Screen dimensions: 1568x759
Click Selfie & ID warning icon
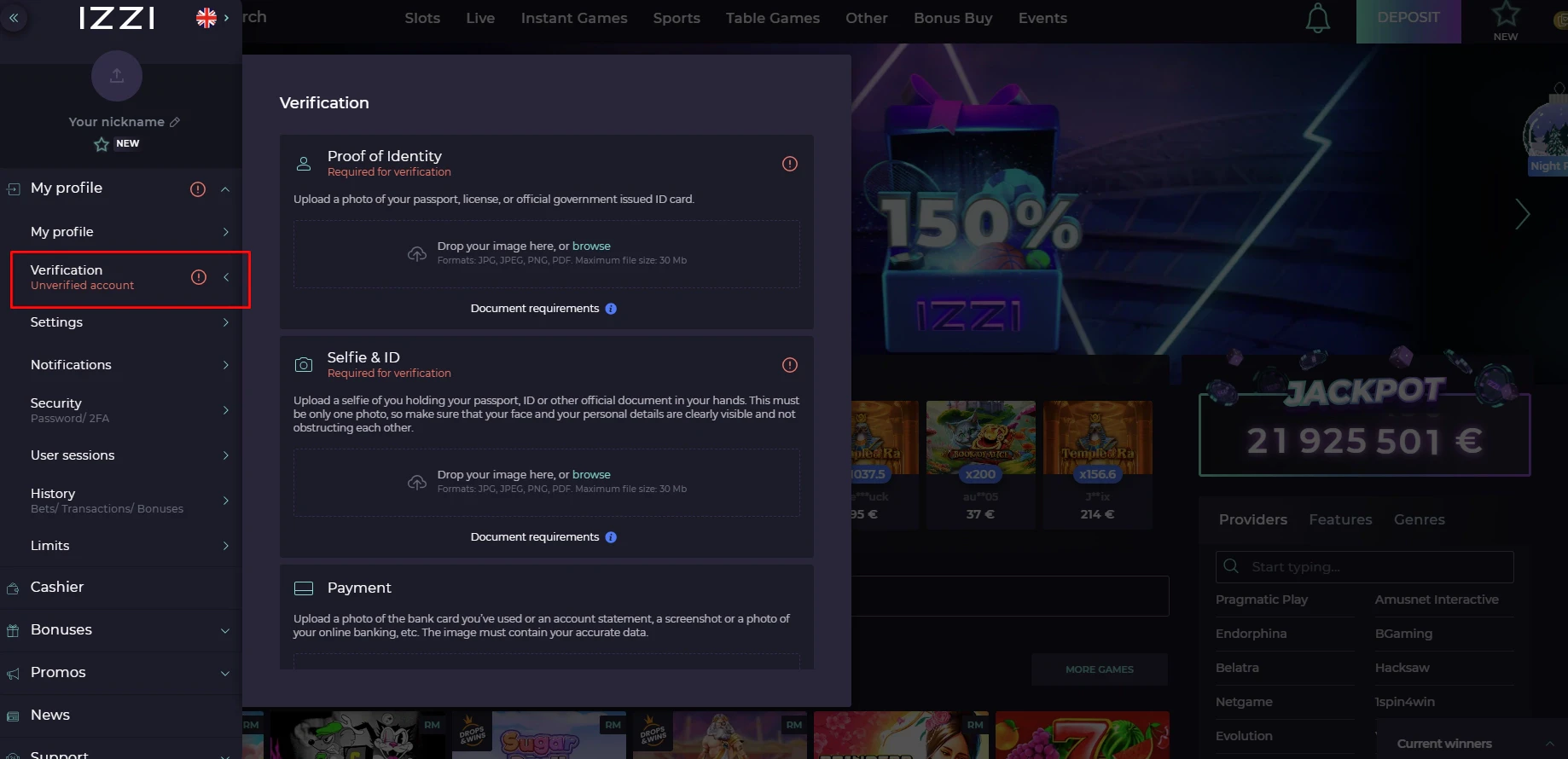pos(790,365)
